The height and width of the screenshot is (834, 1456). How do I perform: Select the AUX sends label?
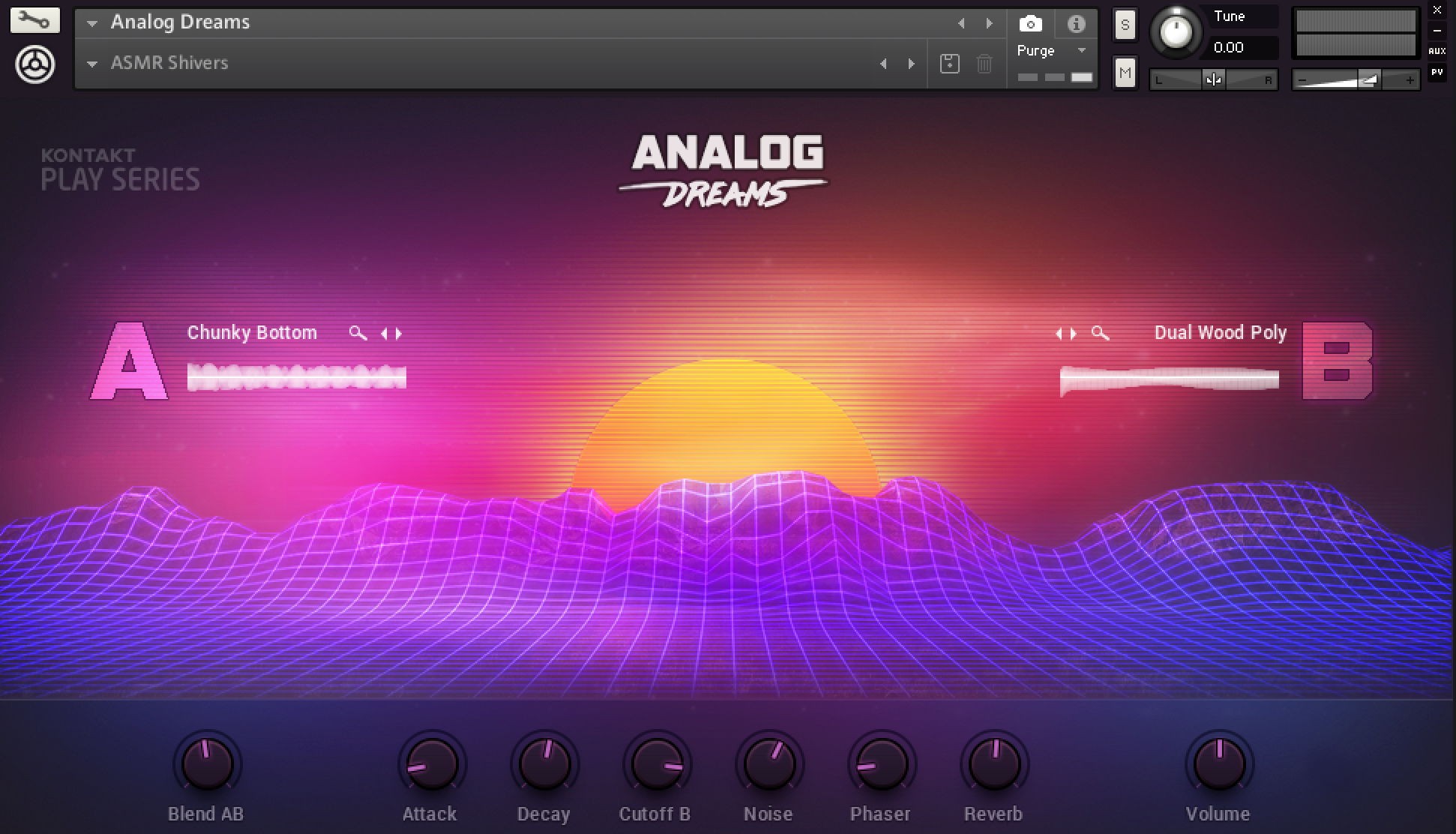click(x=1437, y=49)
